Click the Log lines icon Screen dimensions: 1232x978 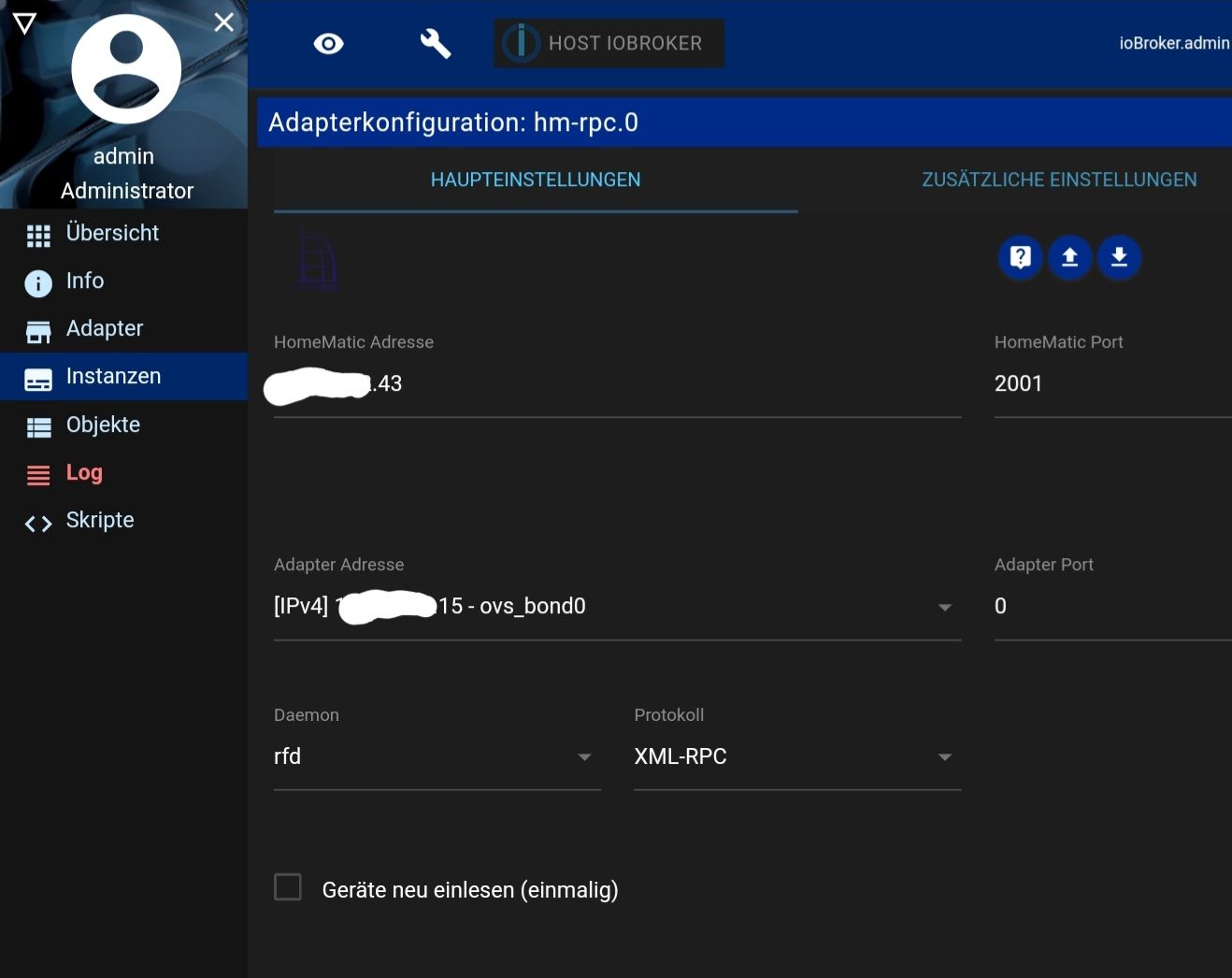[38, 475]
